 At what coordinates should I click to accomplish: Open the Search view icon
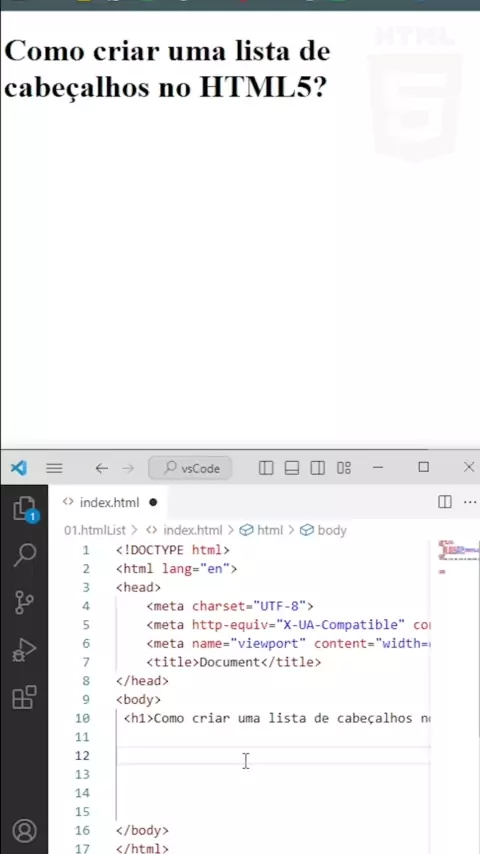25,555
